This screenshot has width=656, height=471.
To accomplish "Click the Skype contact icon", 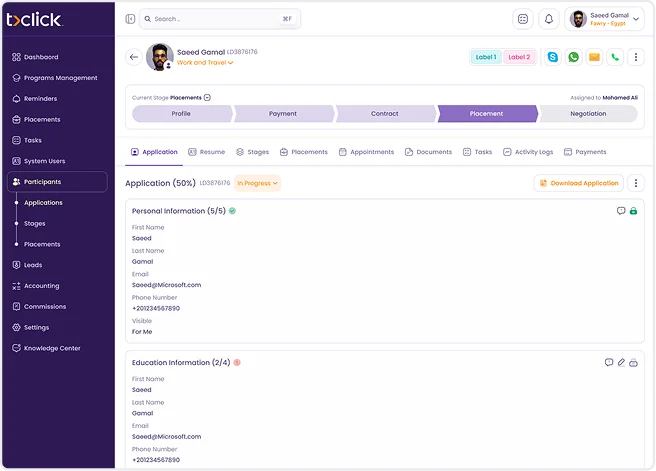I will tap(553, 57).
